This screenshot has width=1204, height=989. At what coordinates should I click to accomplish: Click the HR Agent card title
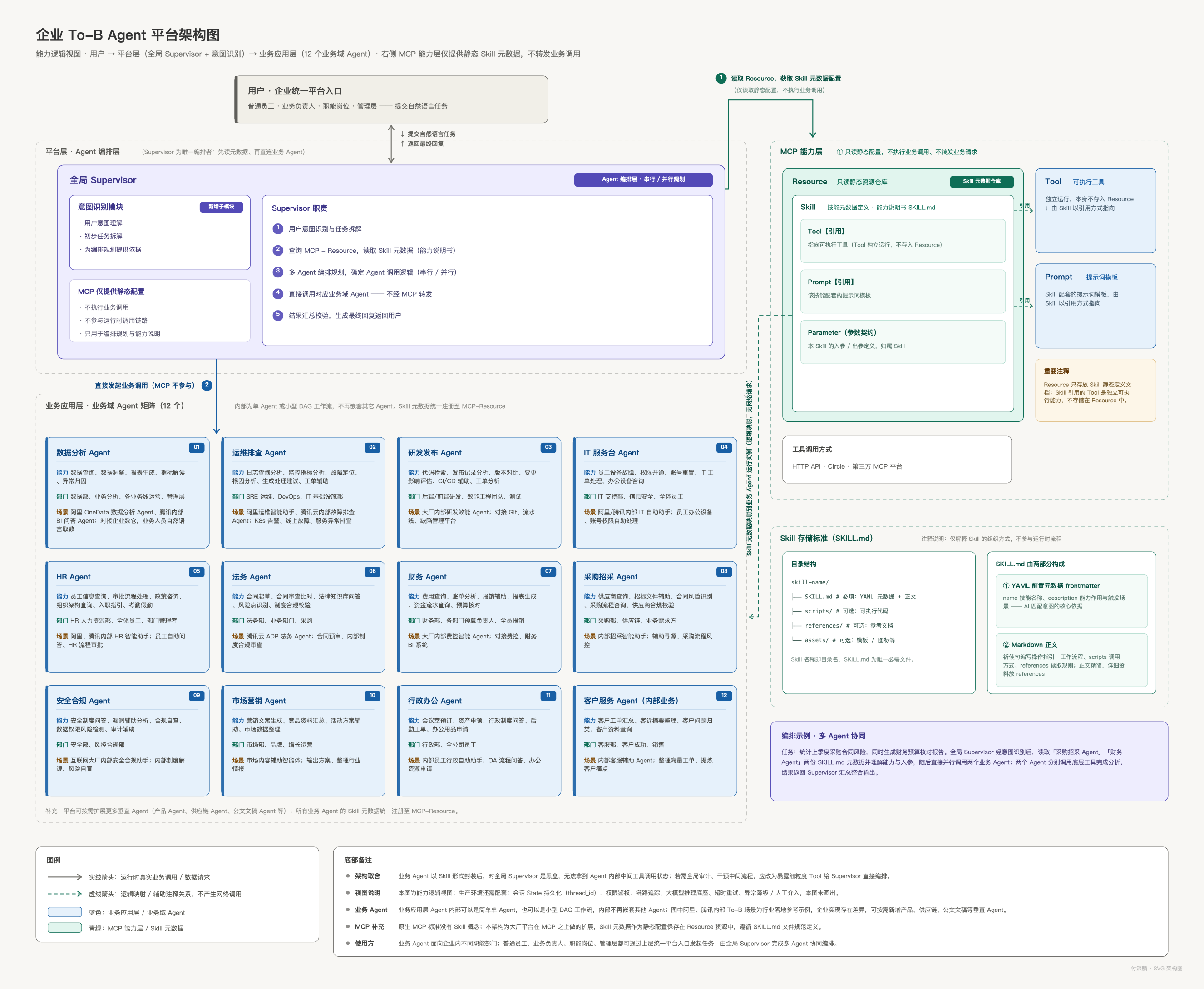pos(74,577)
